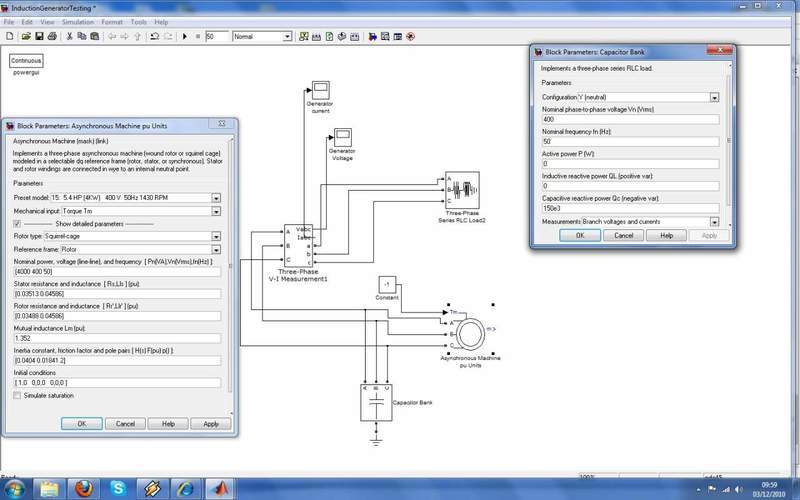Toggle the Show detailed parameters checkbox
Screen dimensions: 800x500
(17, 224)
